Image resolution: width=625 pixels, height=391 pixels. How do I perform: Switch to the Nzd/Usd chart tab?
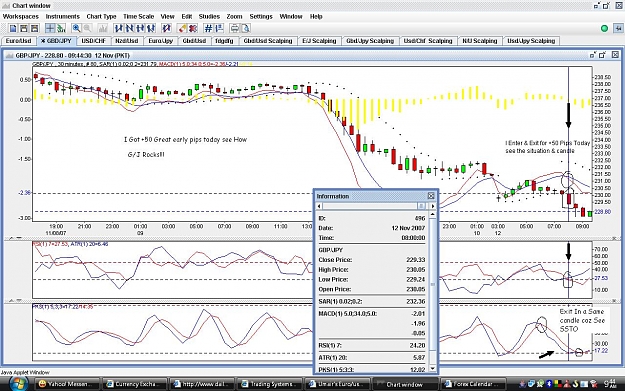[127, 41]
